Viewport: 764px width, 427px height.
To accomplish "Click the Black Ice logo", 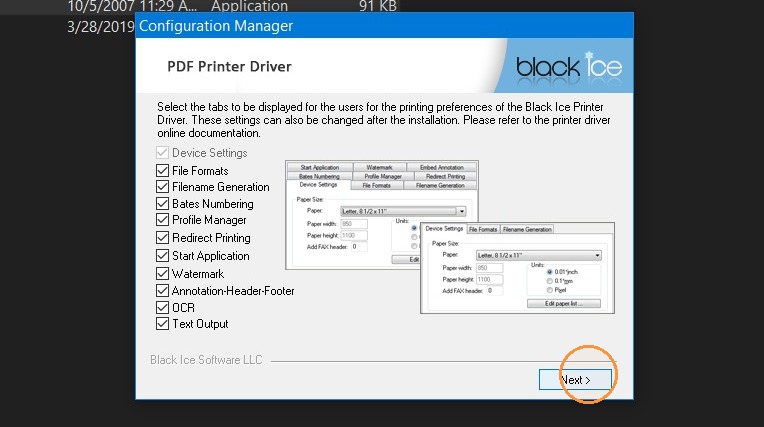I will tap(568, 66).
